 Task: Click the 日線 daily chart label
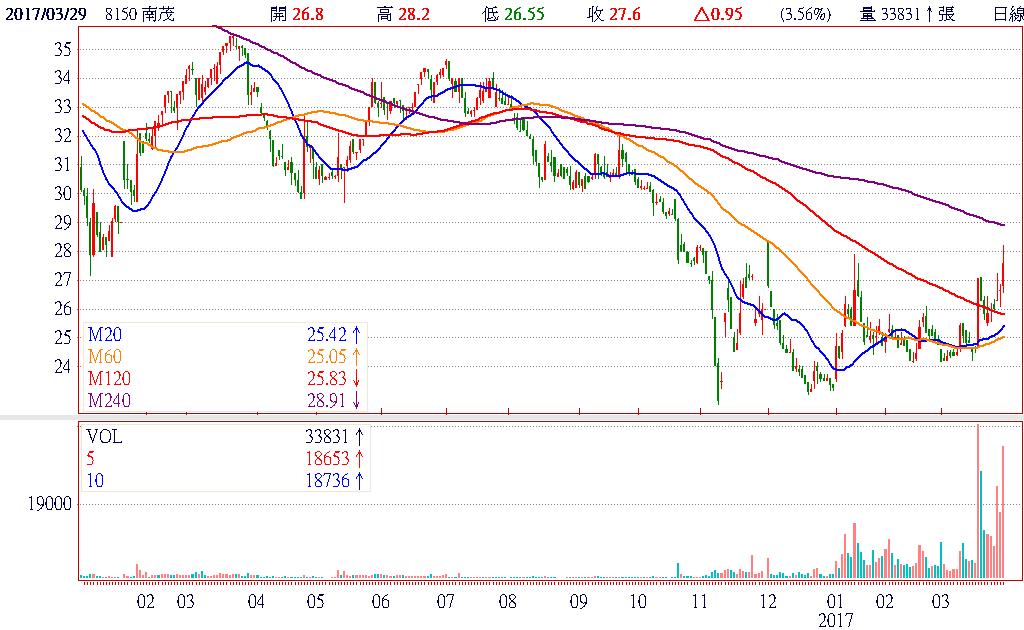(x=1007, y=13)
